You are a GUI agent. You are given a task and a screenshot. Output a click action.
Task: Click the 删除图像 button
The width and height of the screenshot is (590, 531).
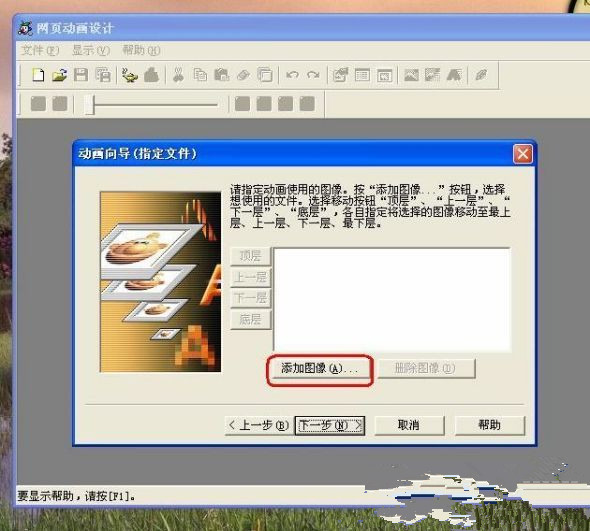(x=426, y=368)
